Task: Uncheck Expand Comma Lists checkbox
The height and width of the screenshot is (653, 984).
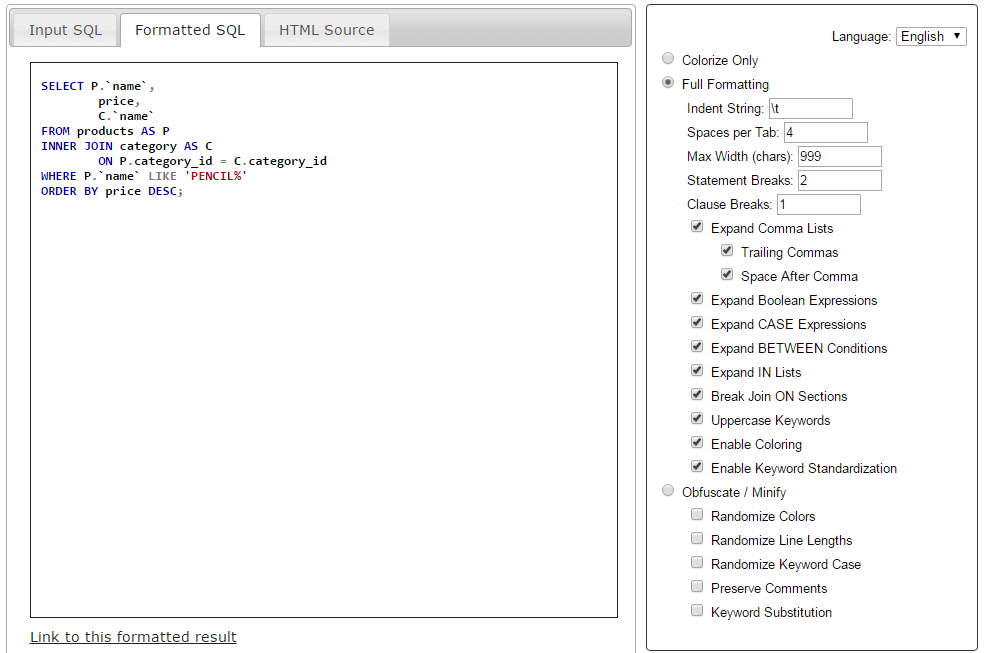Action: coord(697,227)
